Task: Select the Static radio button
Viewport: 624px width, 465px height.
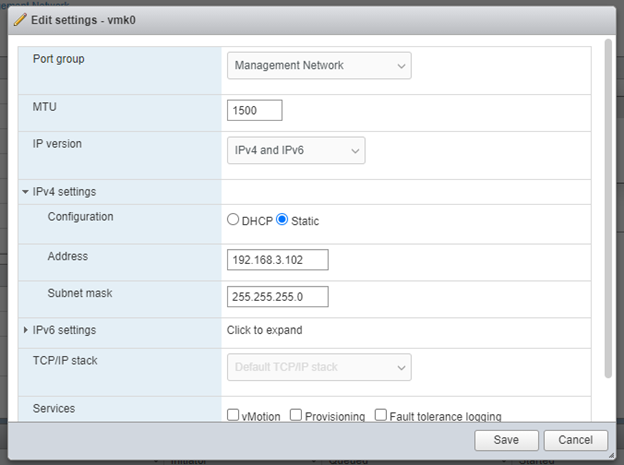Action: [x=282, y=219]
